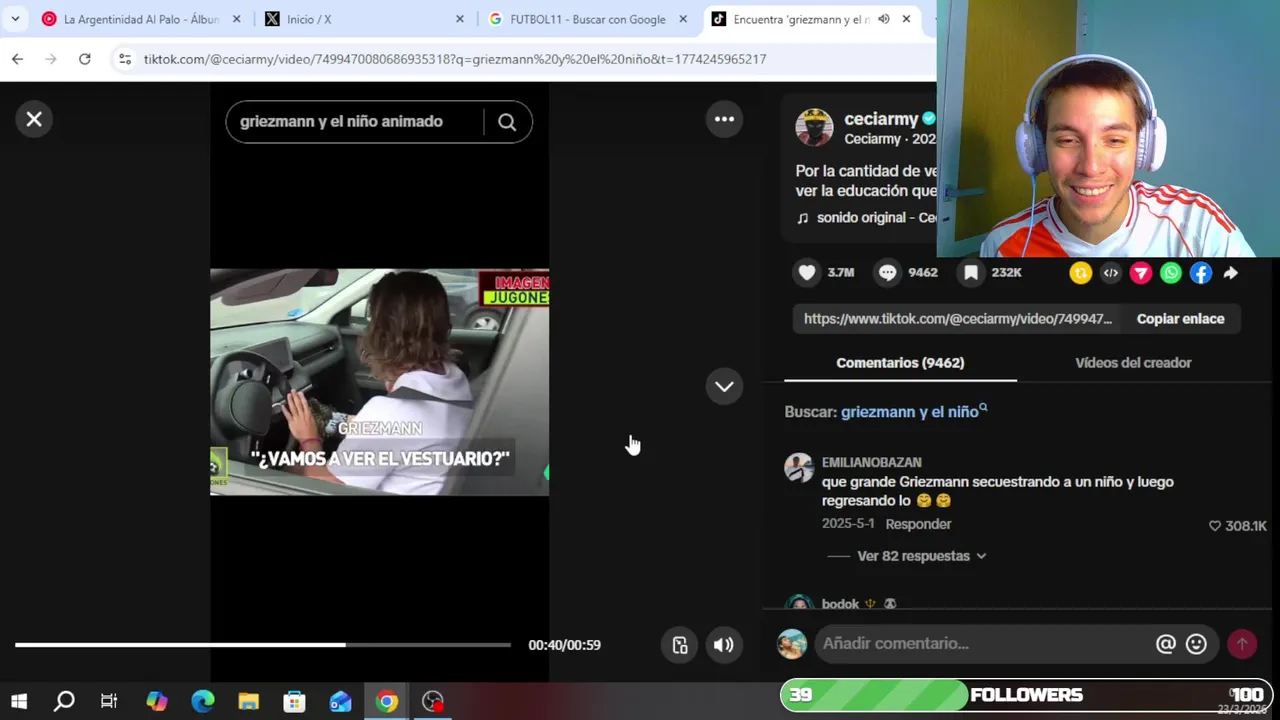The width and height of the screenshot is (1280, 720).
Task: Open ceciarmy profile avatar
Action: coord(814,128)
